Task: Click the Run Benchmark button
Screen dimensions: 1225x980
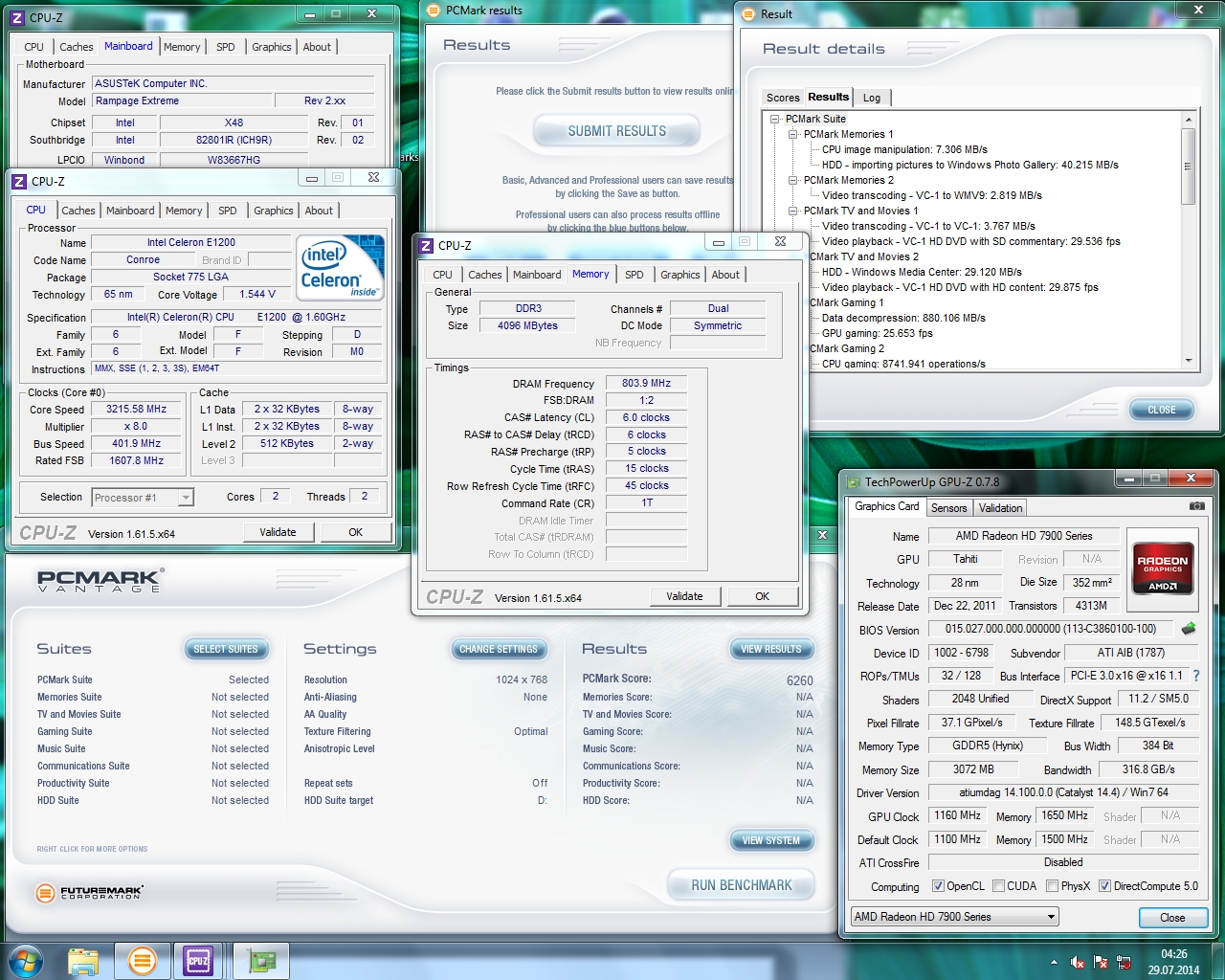Action: point(741,885)
